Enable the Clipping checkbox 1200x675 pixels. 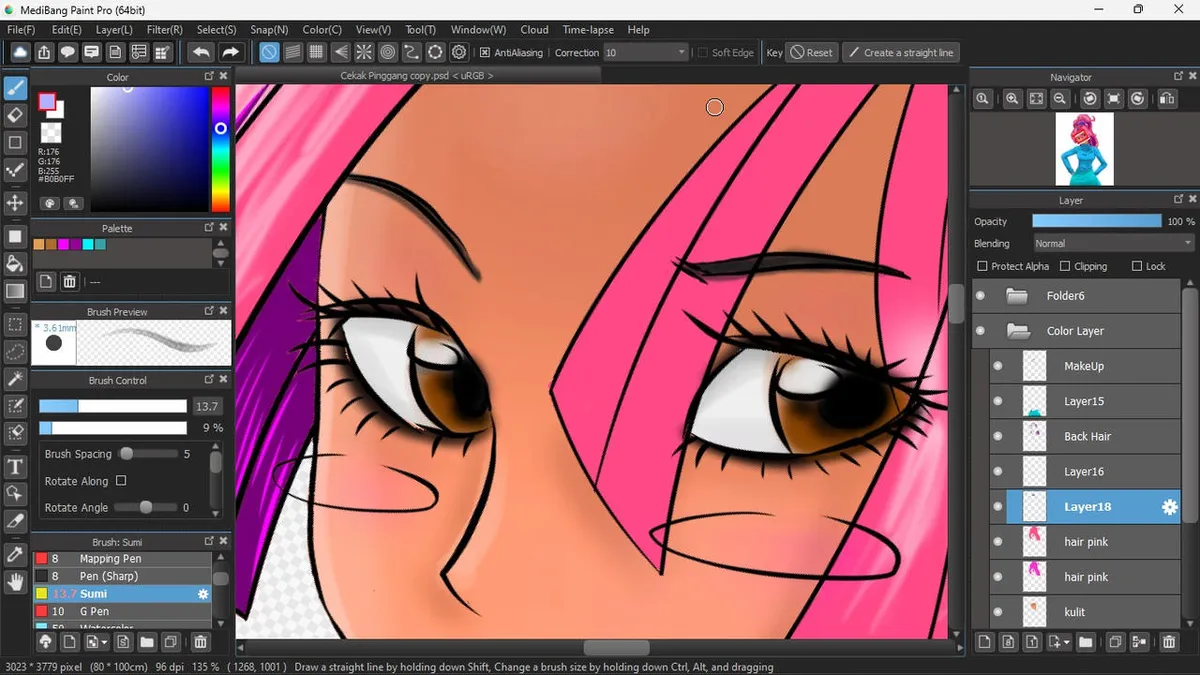point(1065,266)
